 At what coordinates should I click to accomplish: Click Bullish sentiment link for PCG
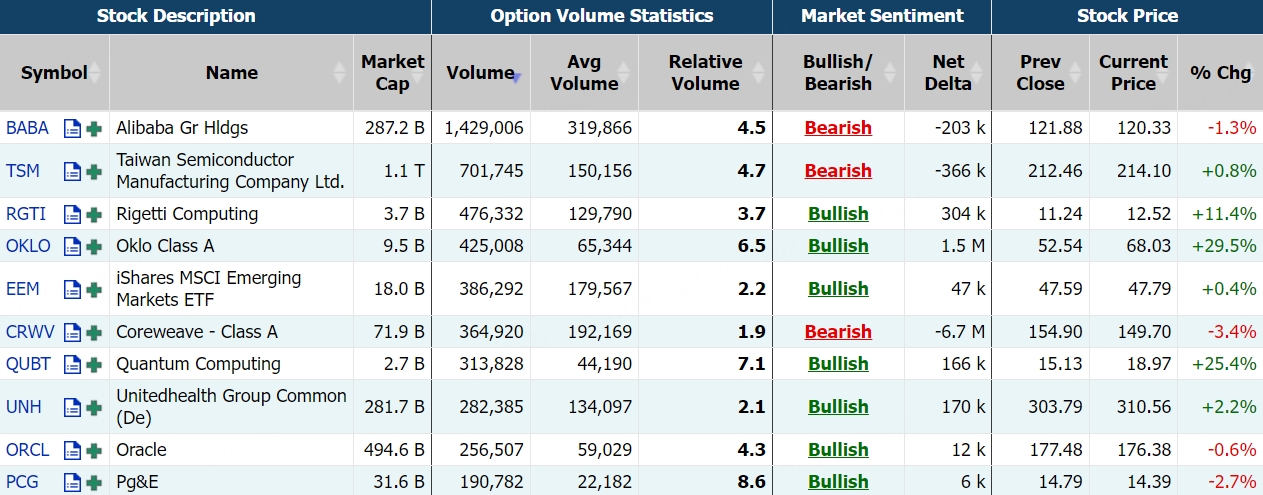838,482
